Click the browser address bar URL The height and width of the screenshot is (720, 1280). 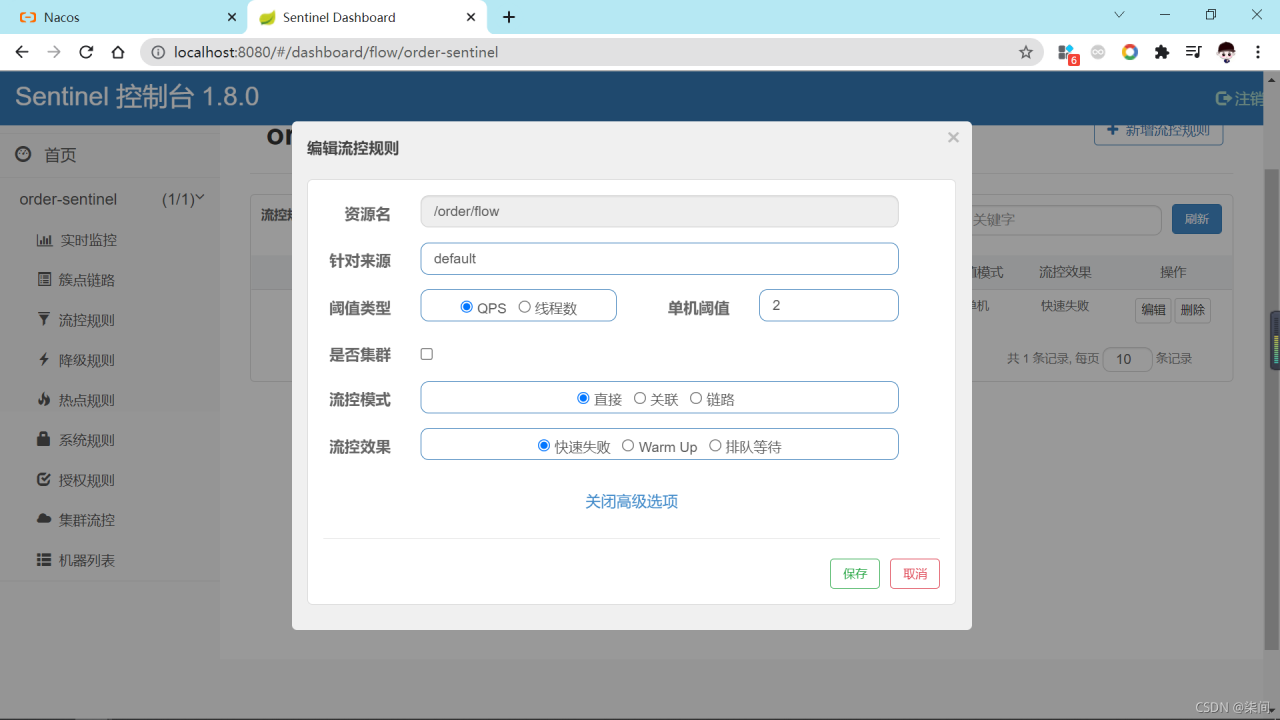(336, 52)
